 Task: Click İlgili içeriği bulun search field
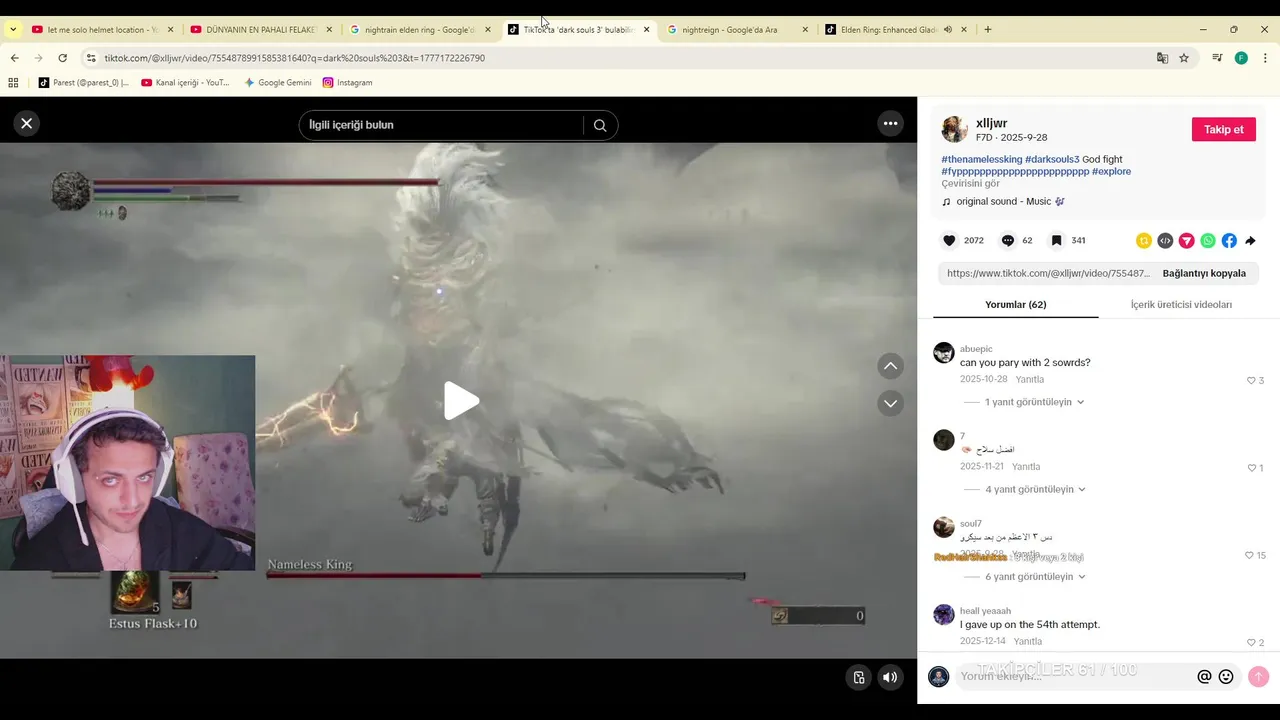pos(441,125)
